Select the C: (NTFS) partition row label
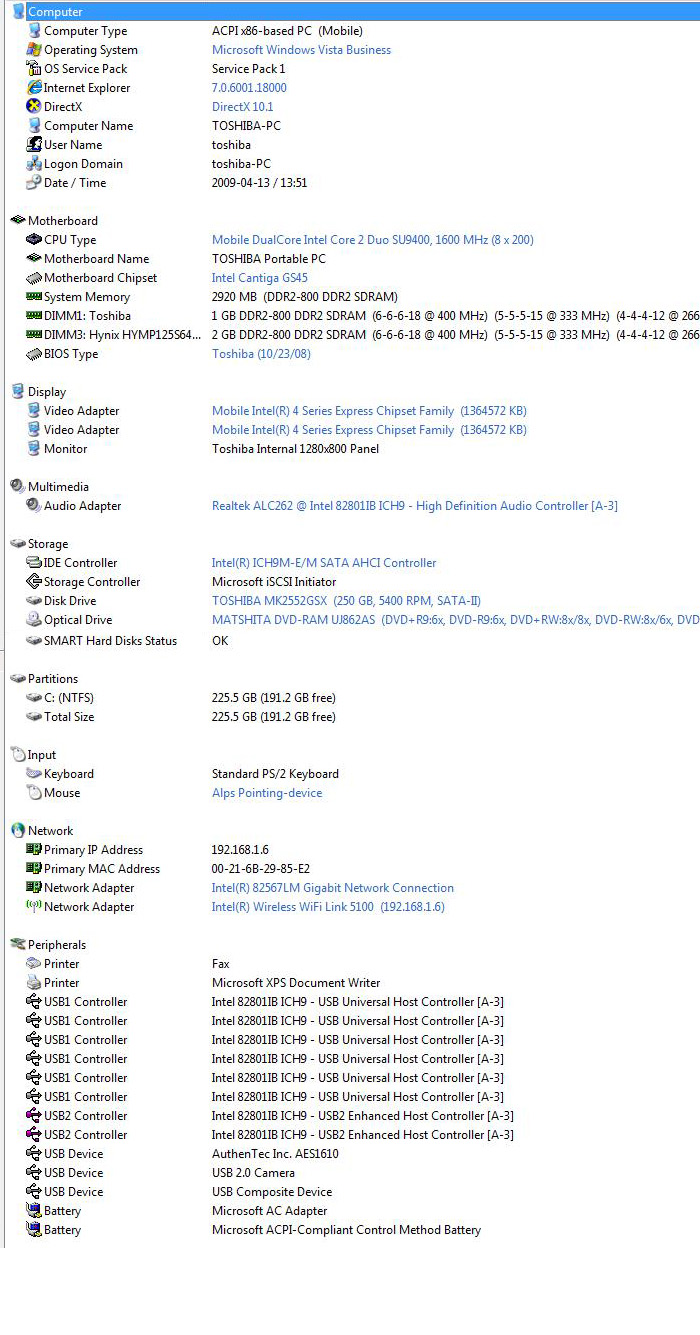Image resolution: width=700 pixels, height=1335 pixels. pyautogui.click(x=69, y=698)
